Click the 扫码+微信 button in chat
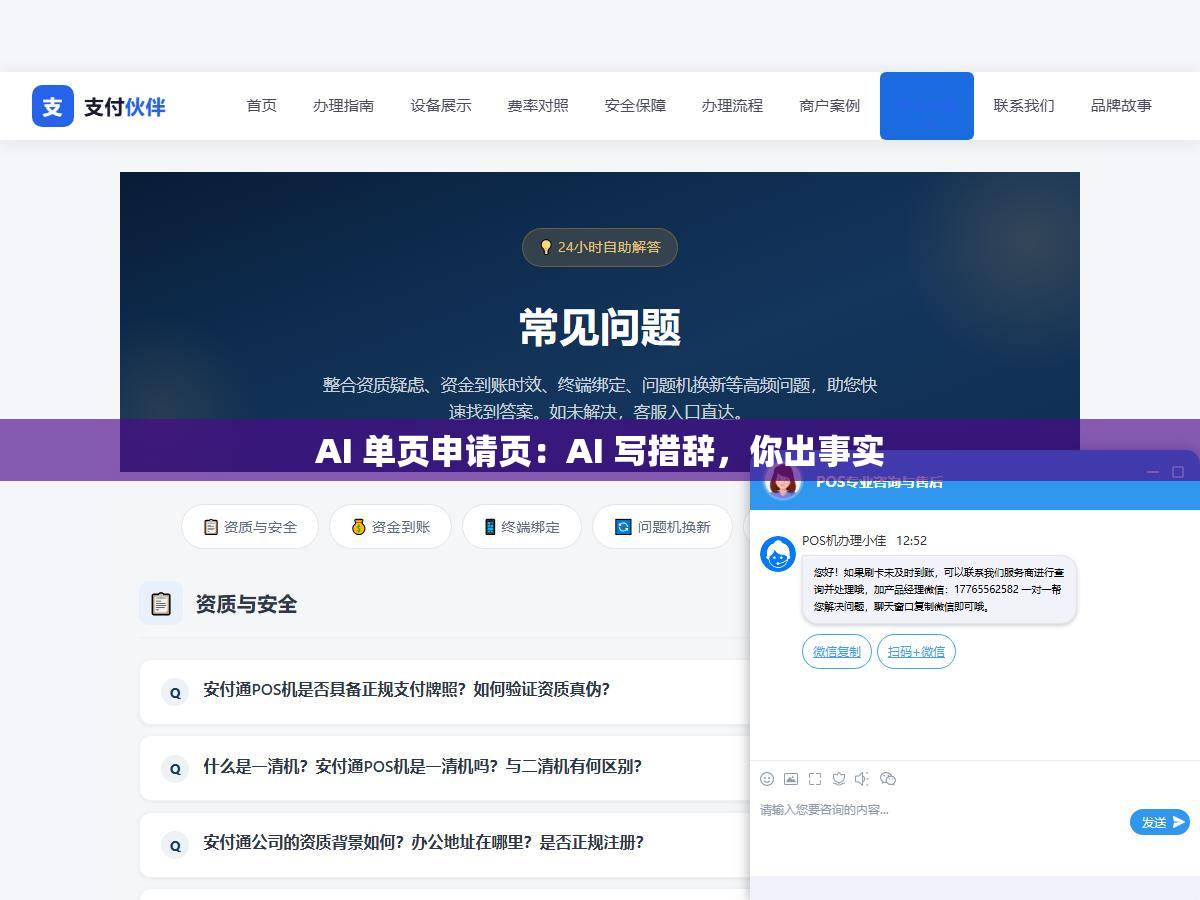The image size is (1200, 900). point(916,652)
